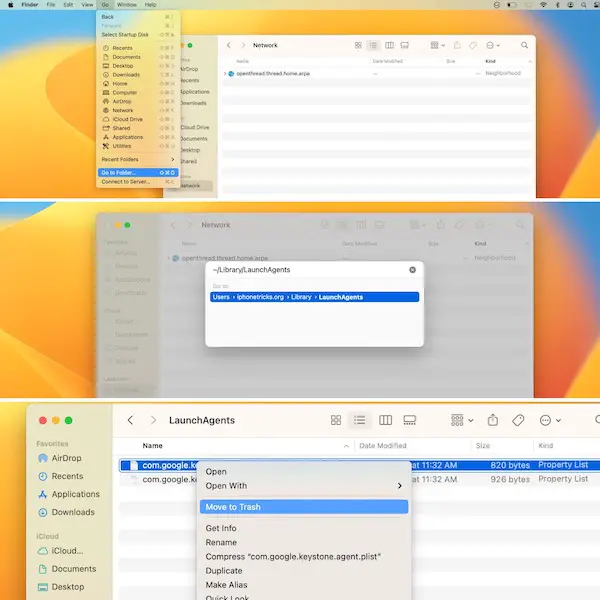
Task: Click the Share icon in LaunchAgents toolbar
Action: [493, 420]
